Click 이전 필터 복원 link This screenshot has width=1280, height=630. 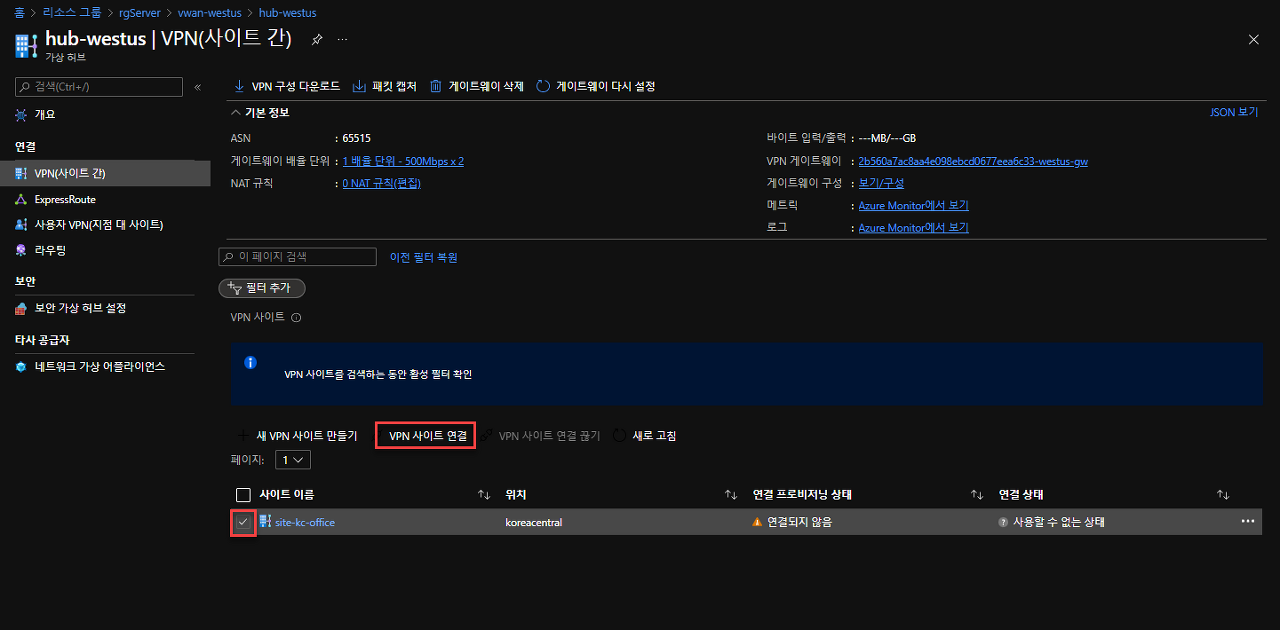[x=424, y=257]
